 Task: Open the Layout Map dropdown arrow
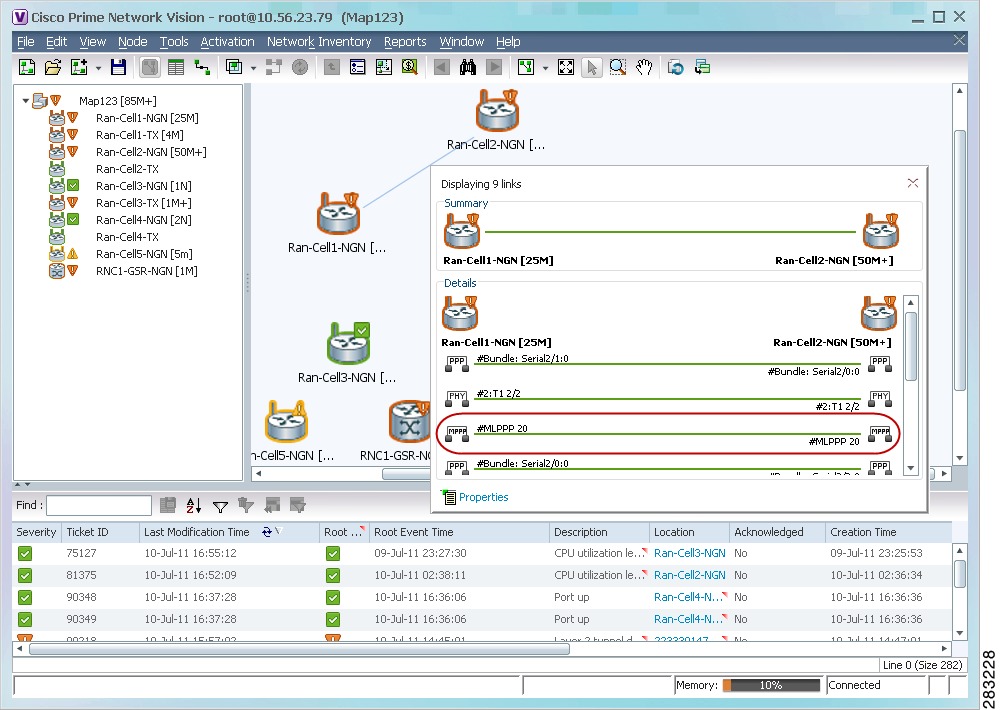click(x=545, y=68)
